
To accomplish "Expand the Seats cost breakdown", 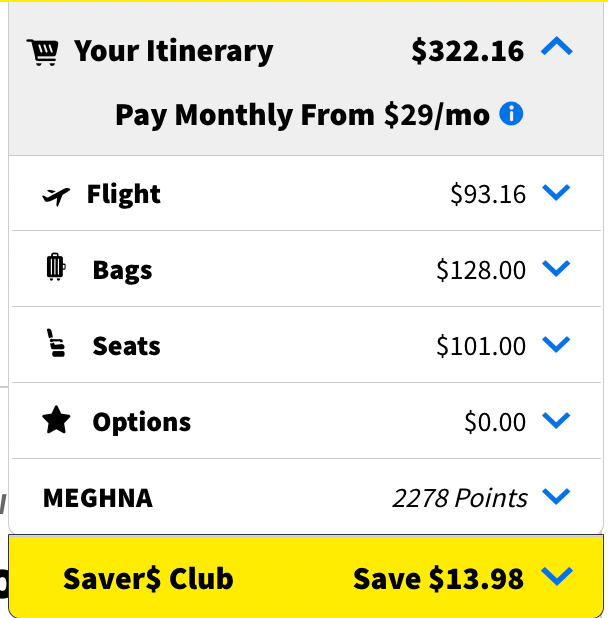I will [x=555, y=344].
